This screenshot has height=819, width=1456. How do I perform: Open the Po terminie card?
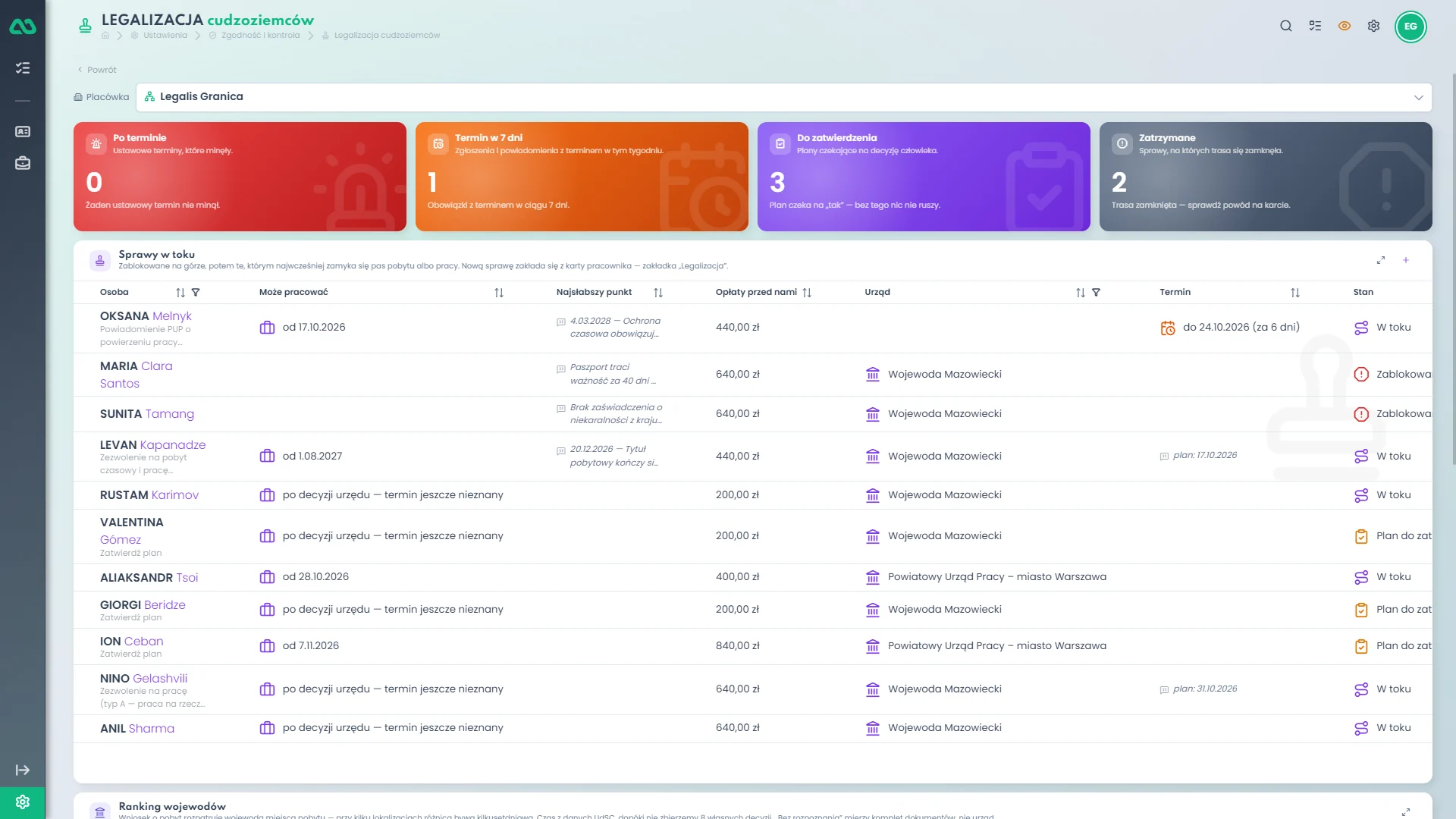tap(240, 177)
